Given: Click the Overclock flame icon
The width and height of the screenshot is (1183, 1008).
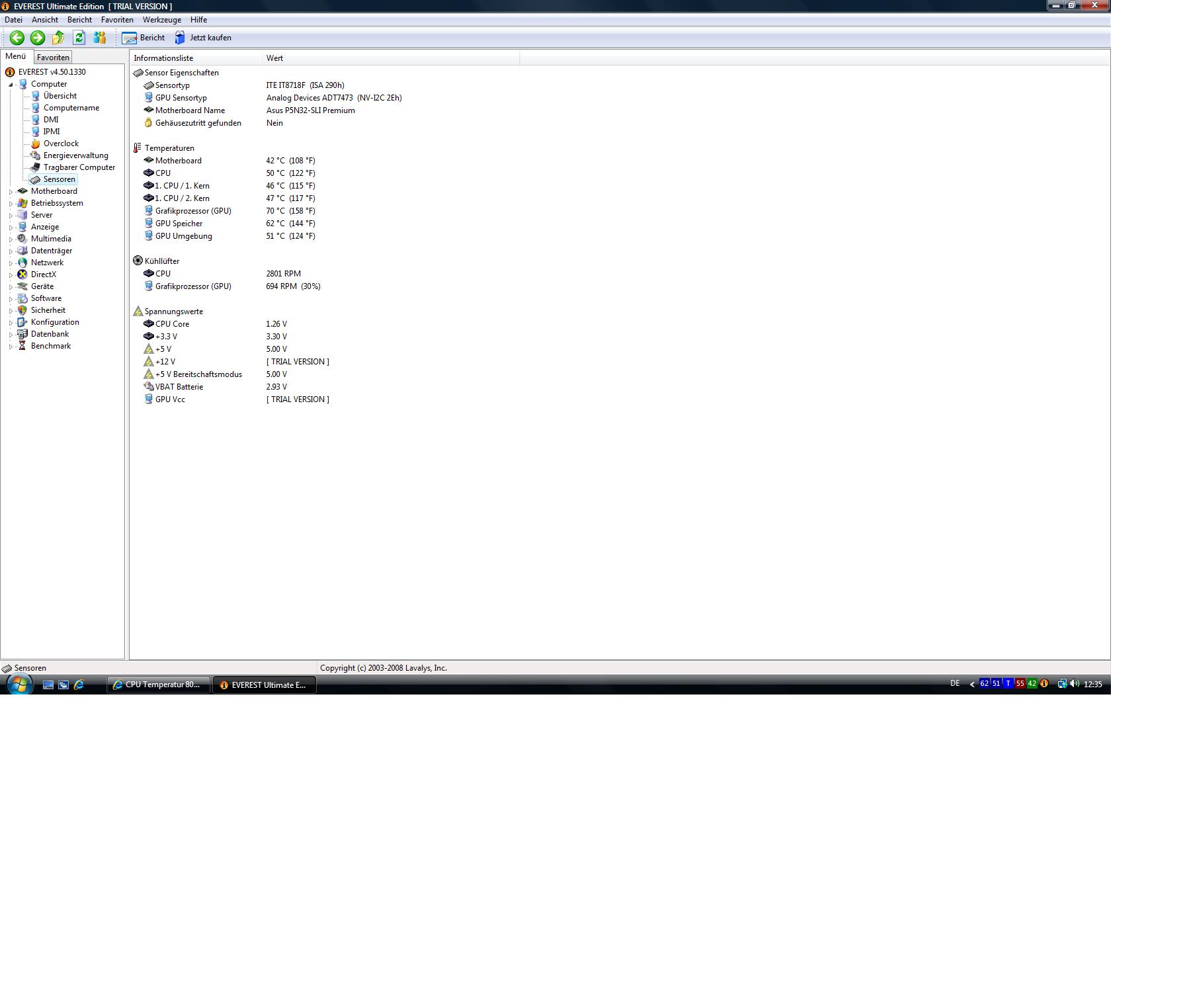Looking at the screenshot, I should click(x=36, y=144).
